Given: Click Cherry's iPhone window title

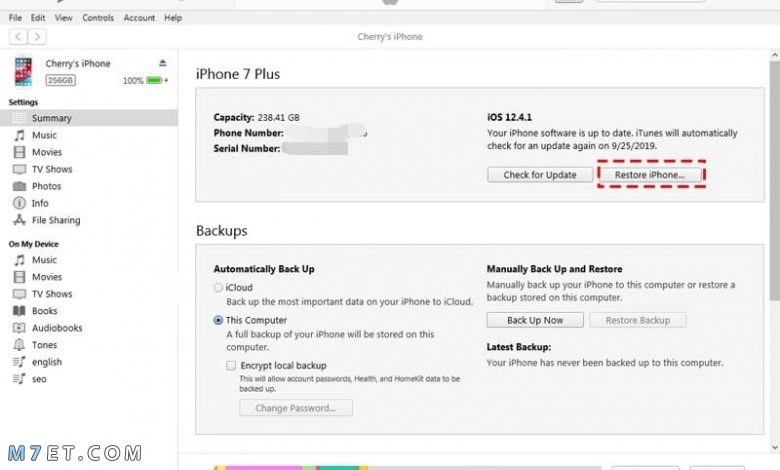Looking at the screenshot, I should tap(390, 37).
